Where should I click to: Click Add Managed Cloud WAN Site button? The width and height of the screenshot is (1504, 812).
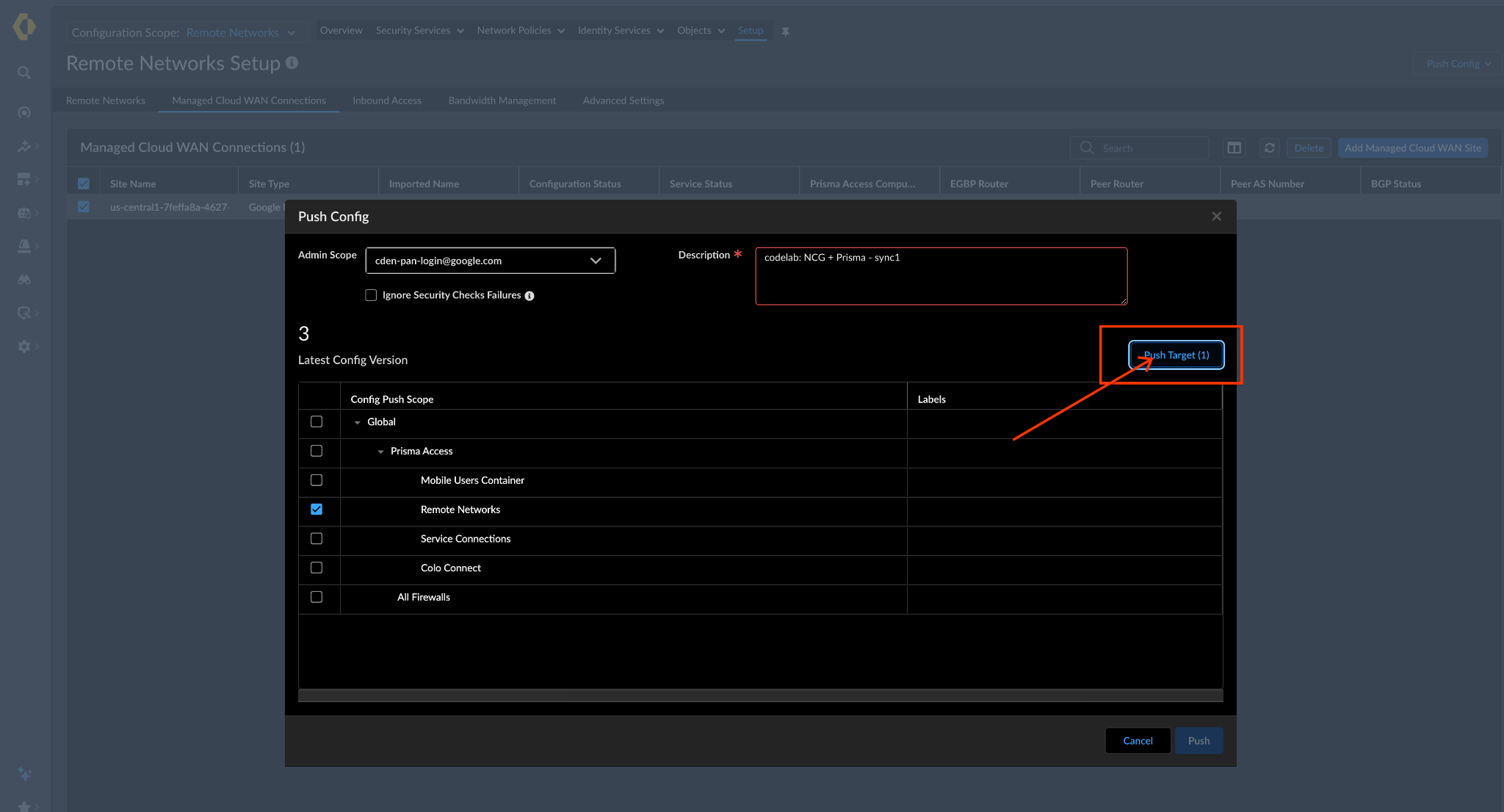coord(1413,148)
